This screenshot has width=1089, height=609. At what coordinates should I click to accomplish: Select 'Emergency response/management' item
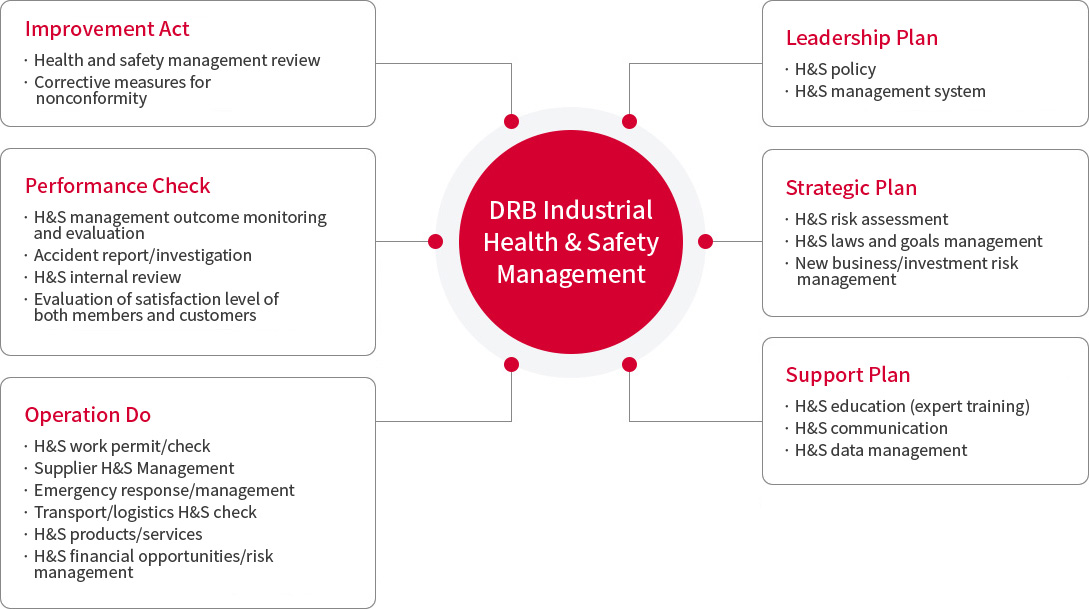pyautogui.click(x=164, y=490)
